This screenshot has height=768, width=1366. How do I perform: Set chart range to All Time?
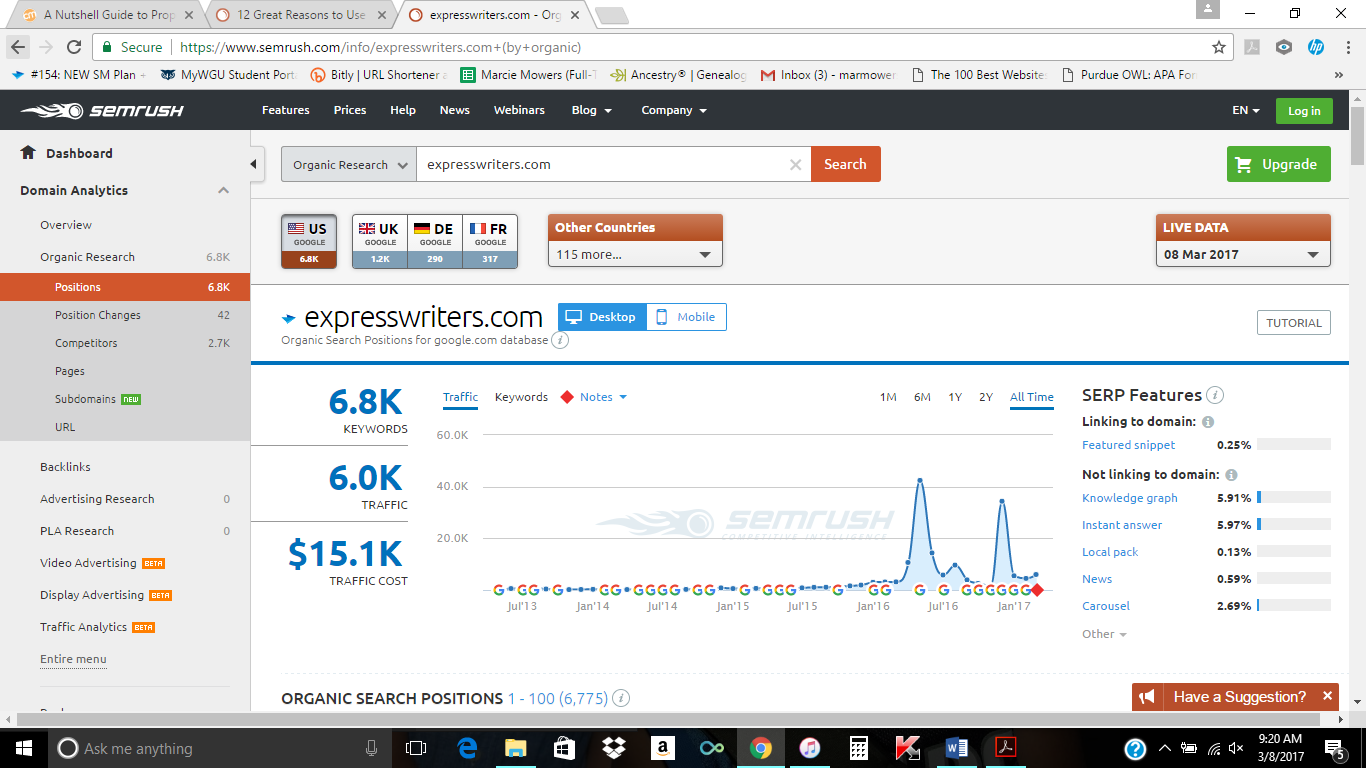[x=1032, y=397]
